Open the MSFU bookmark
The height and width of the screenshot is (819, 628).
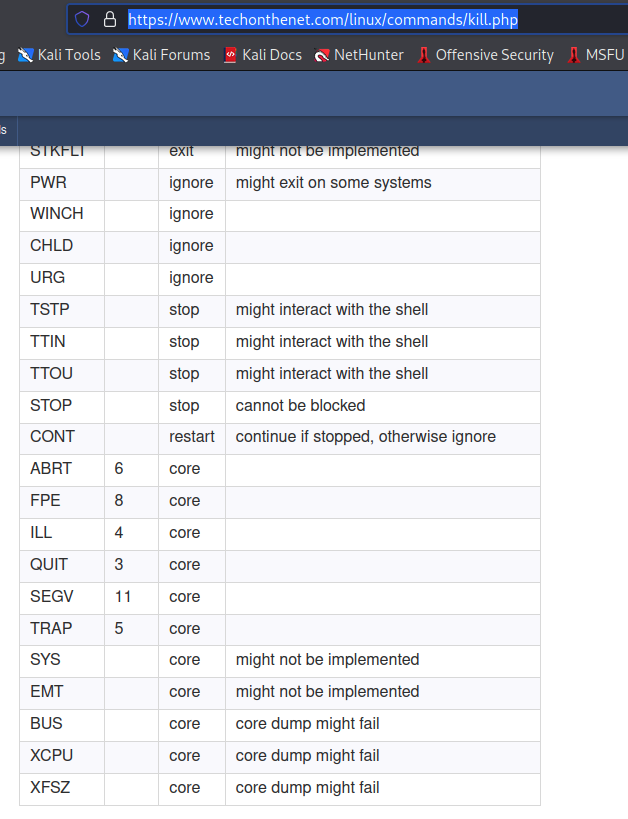pyautogui.click(x=596, y=55)
